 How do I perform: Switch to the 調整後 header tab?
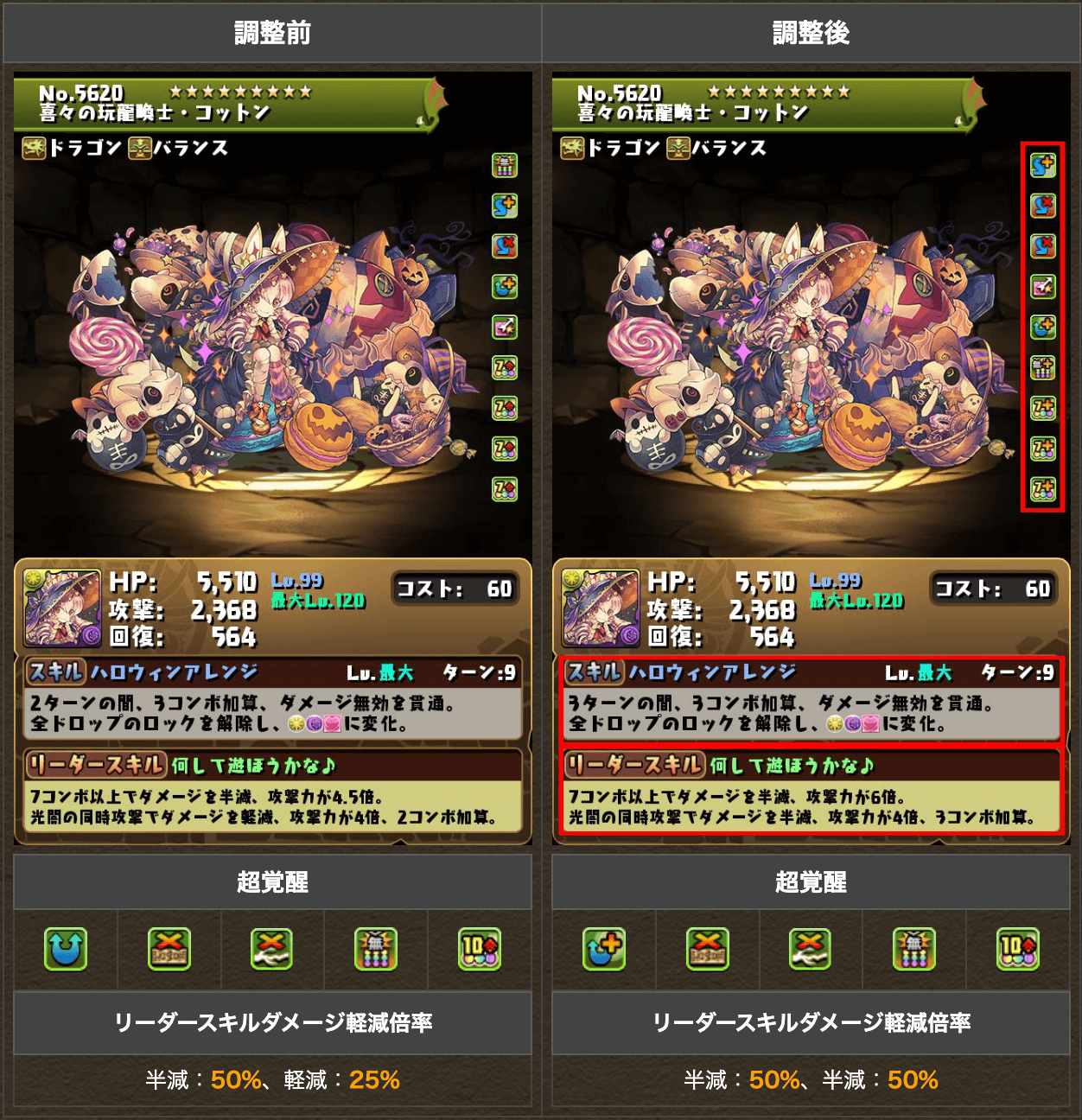(x=811, y=33)
